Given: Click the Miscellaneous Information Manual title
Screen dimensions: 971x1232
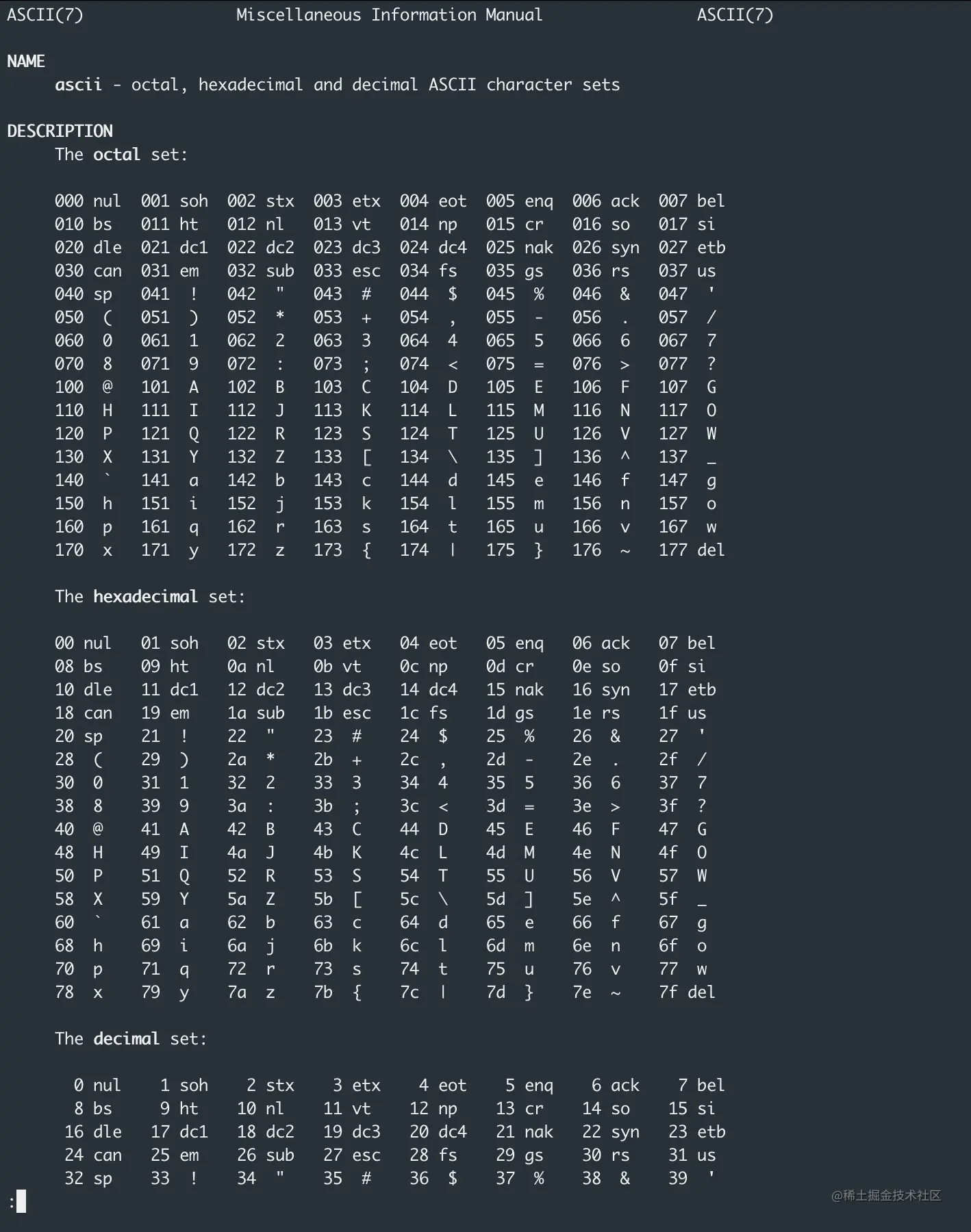Looking at the screenshot, I should coord(389,14).
